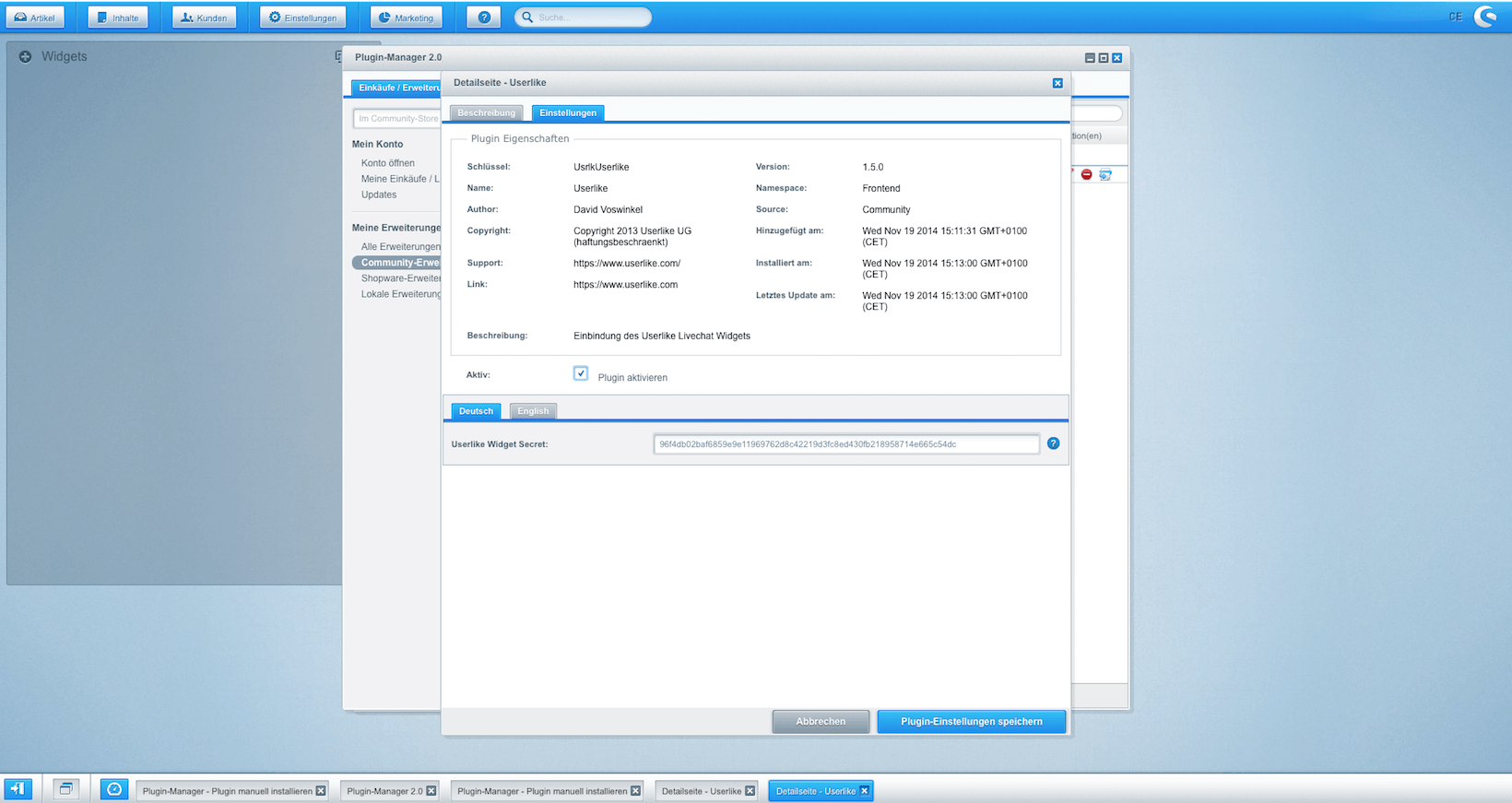Focus the Suche search field
Screen dimensions: 1512x803
click(x=584, y=18)
